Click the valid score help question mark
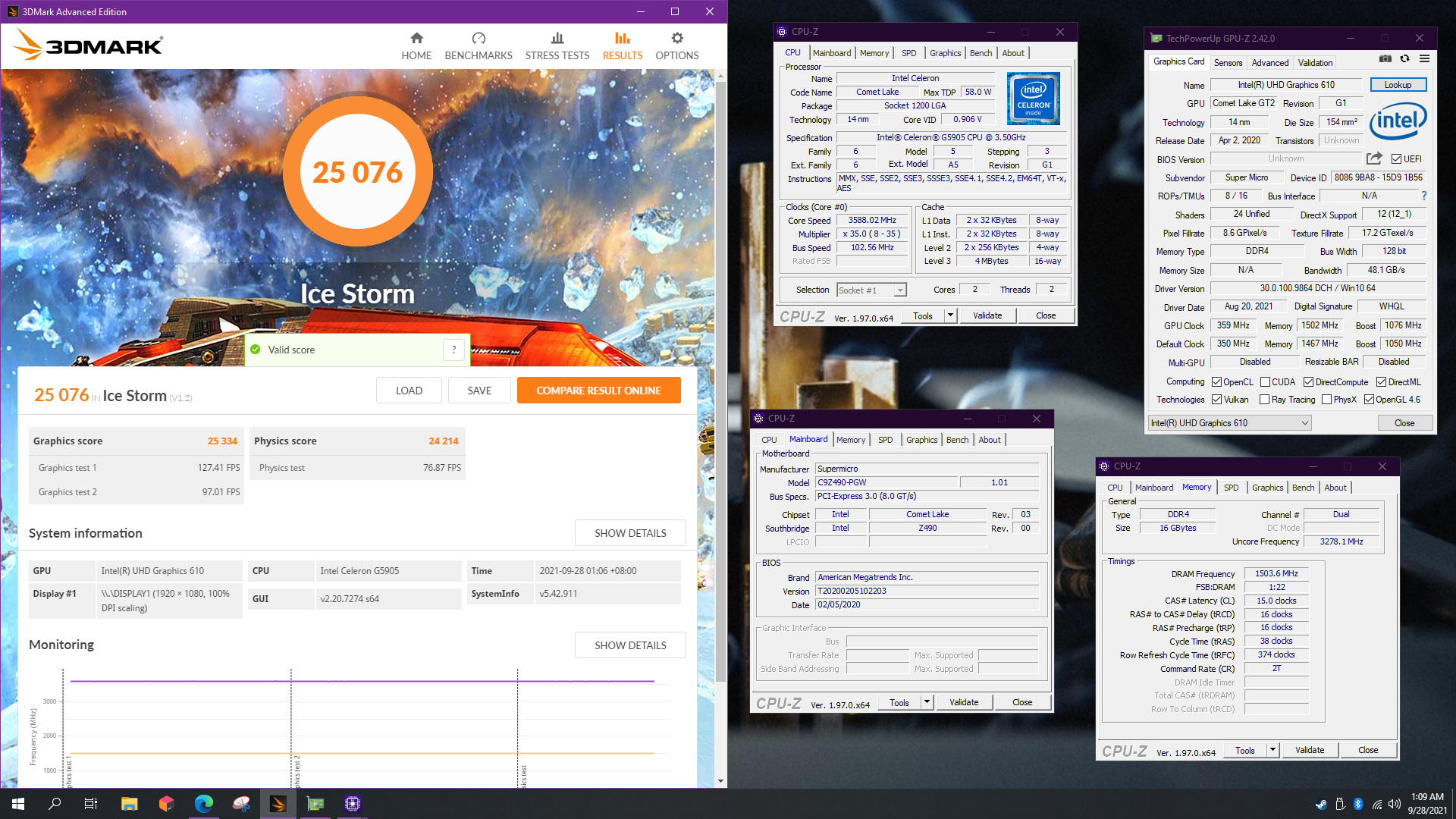 coord(453,350)
